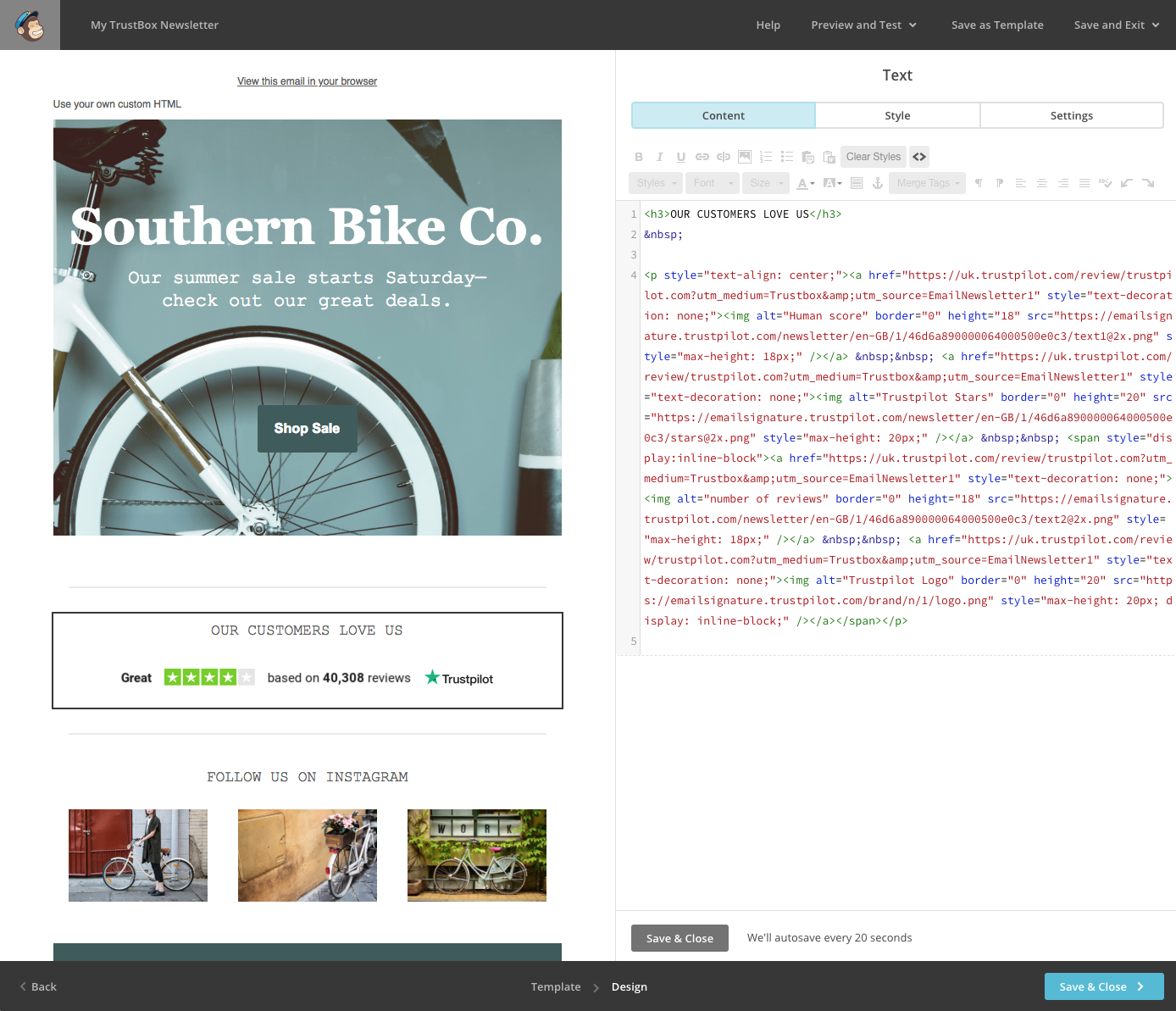Switch to the Style tab
The height and width of the screenshot is (1011, 1176).
tap(897, 115)
